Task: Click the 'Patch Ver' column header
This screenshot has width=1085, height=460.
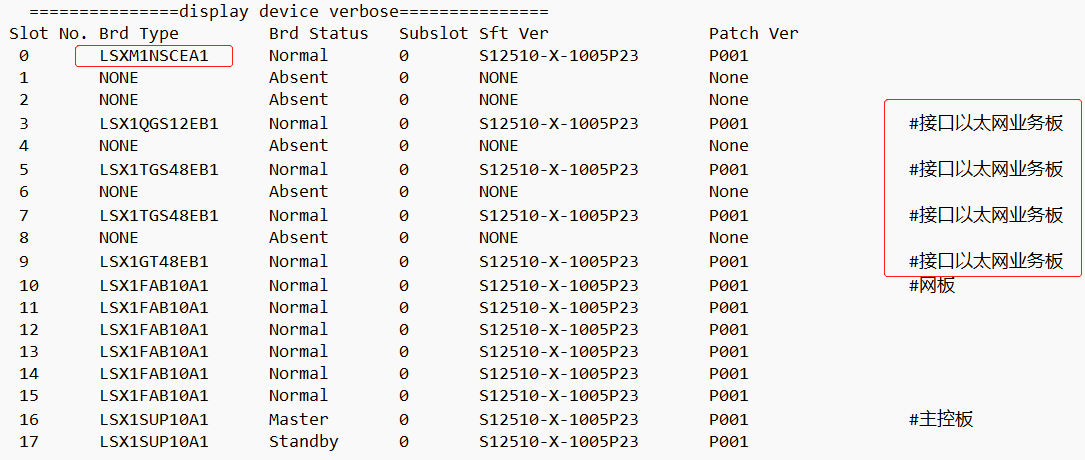Action: (753, 33)
